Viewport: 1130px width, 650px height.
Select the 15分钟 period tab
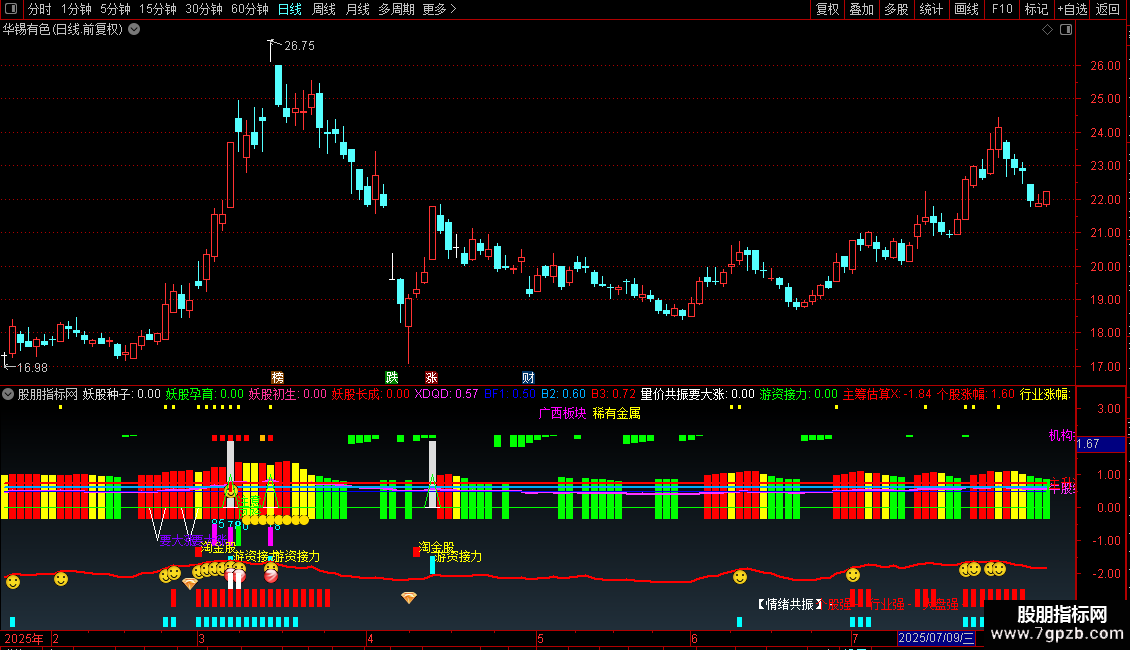tap(158, 9)
